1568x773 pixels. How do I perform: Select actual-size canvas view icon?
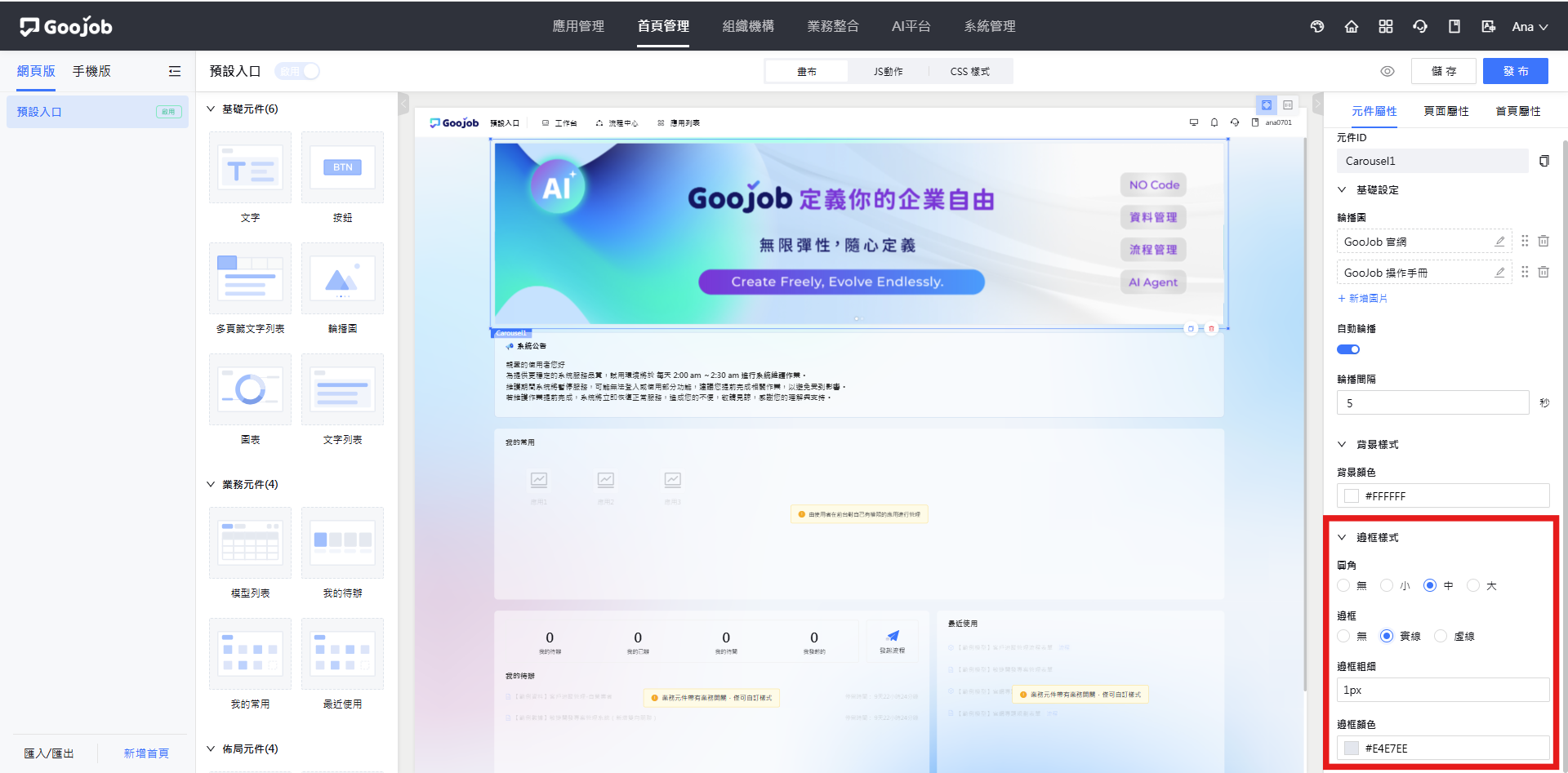pos(1288,105)
